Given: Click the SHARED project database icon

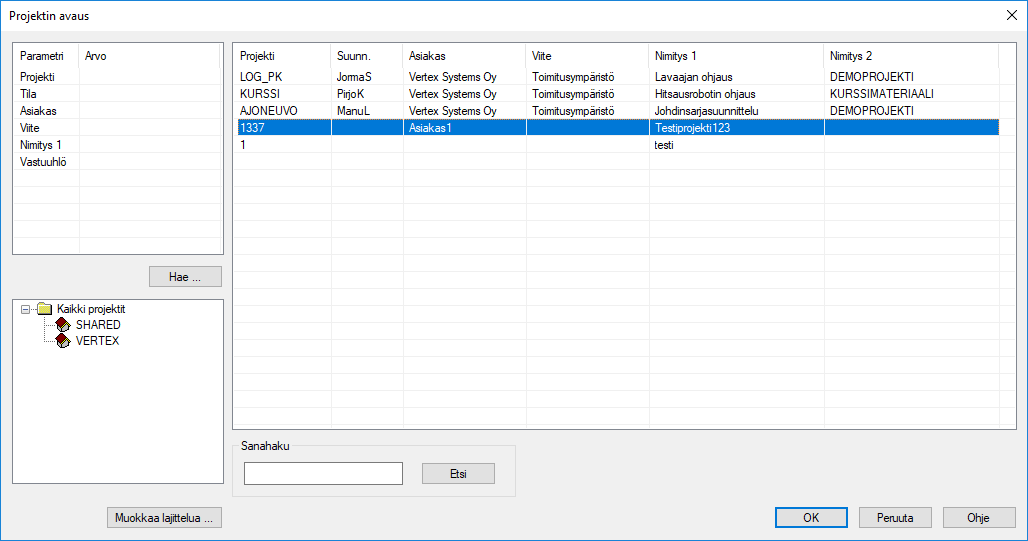Looking at the screenshot, I should pos(62,325).
